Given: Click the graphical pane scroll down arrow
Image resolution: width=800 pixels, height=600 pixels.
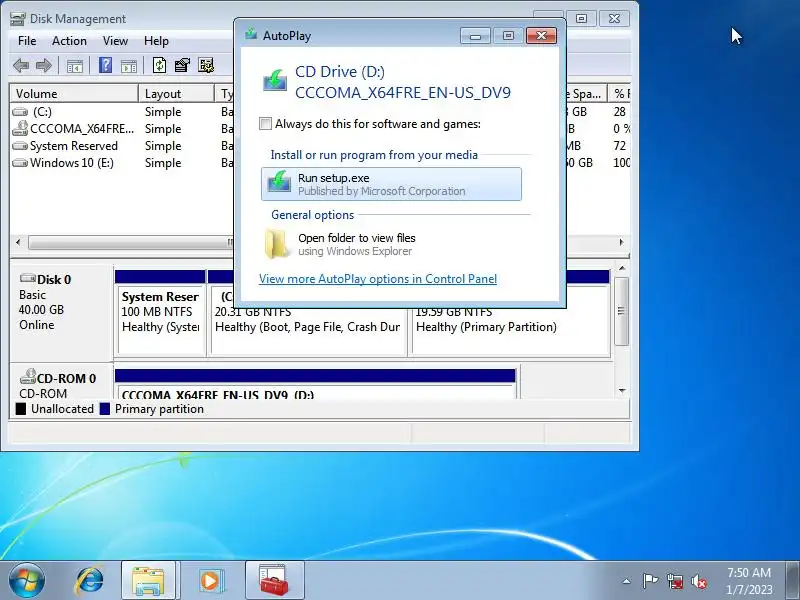Looking at the screenshot, I should click(x=622, y=391).
